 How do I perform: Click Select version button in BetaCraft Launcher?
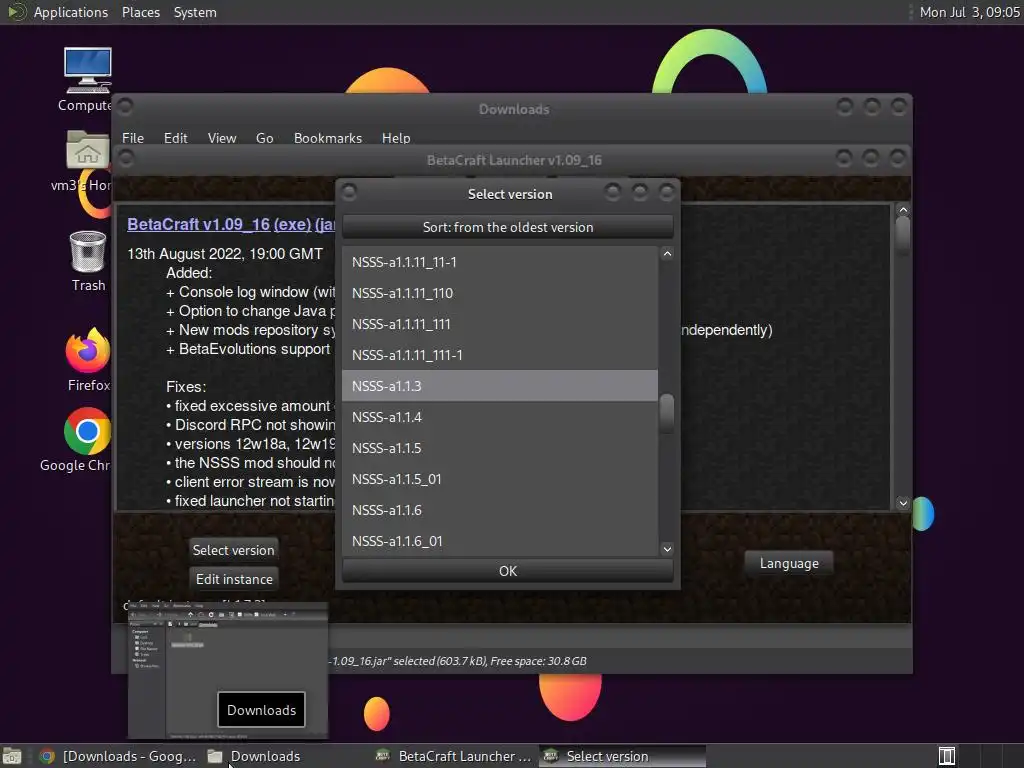[x=233, y=550]
